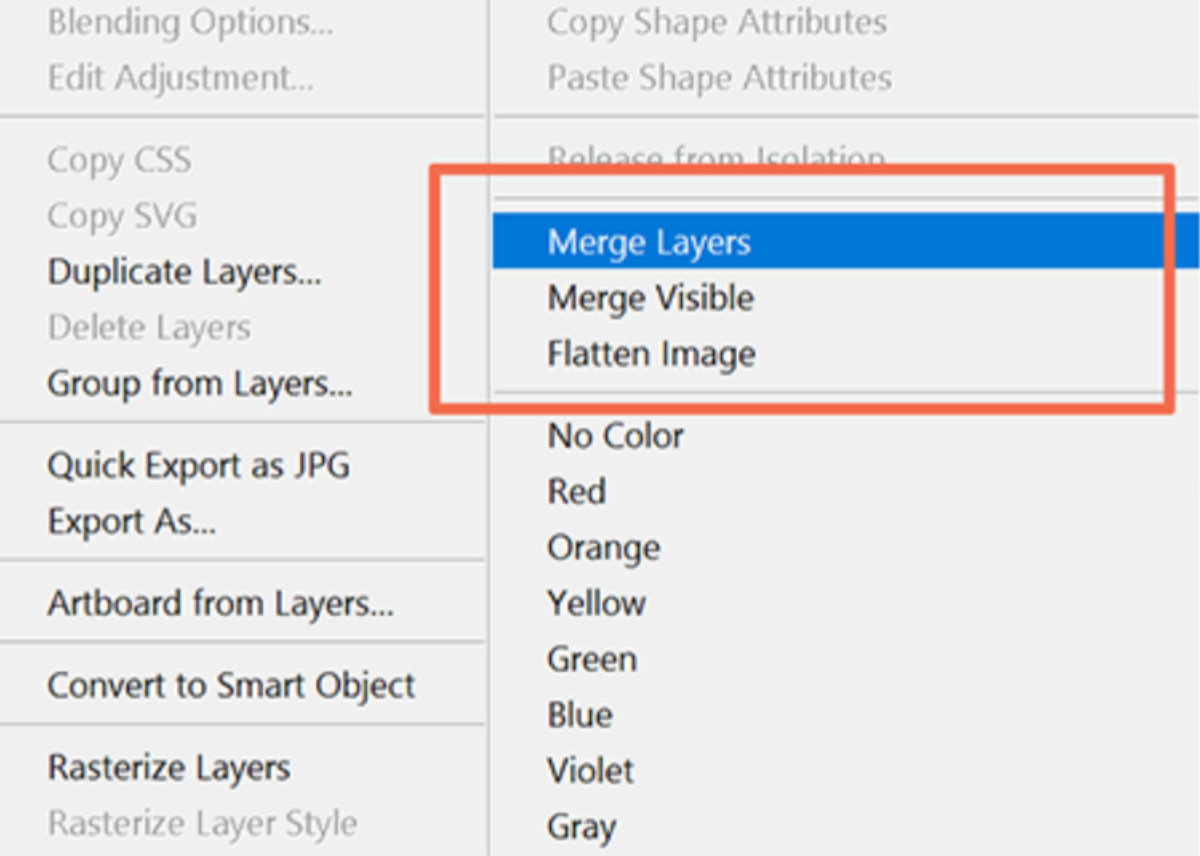Select Group from Layers option
1200x856 pixels.
click(199, 383)
